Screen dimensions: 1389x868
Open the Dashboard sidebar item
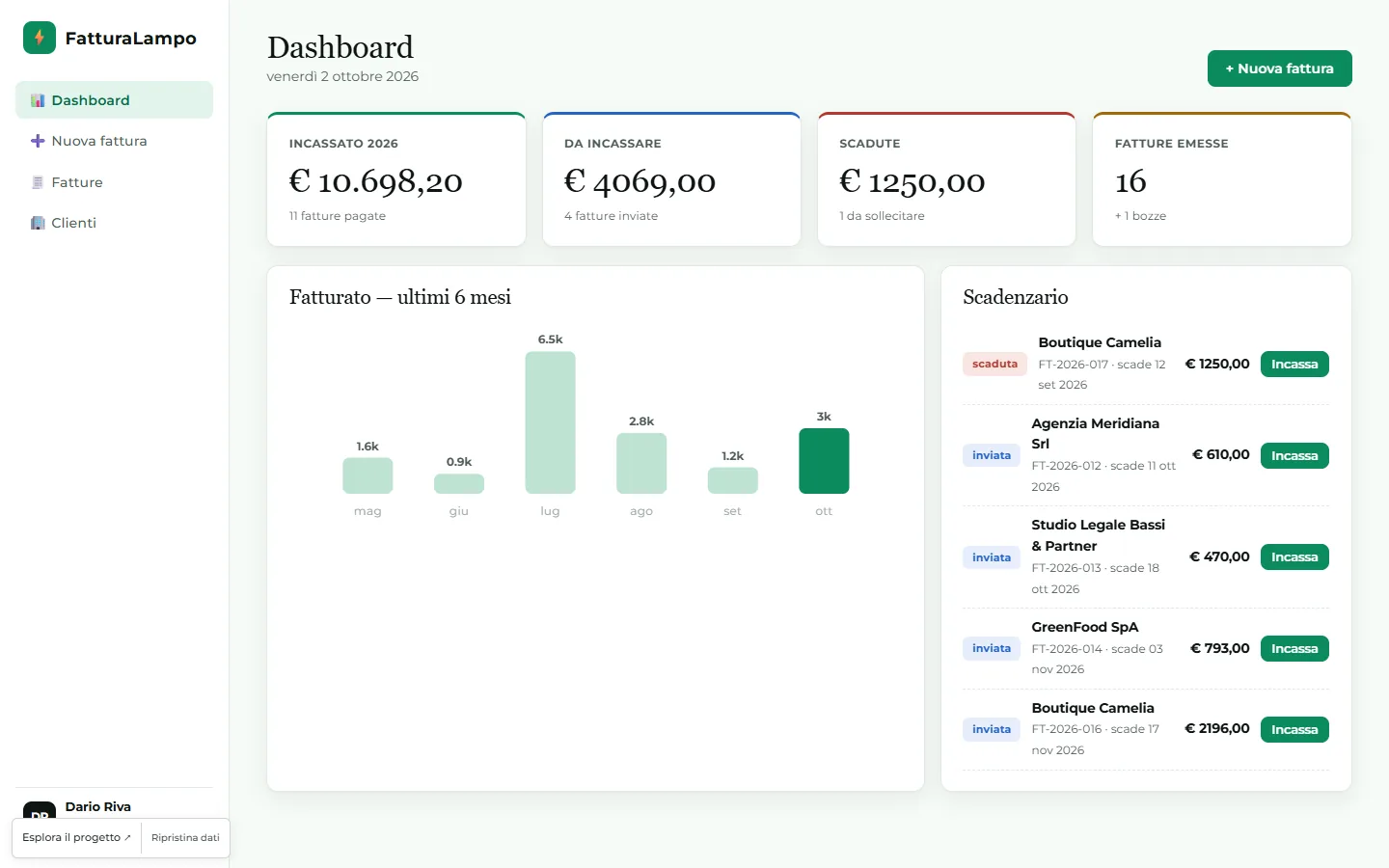point(114,100)
